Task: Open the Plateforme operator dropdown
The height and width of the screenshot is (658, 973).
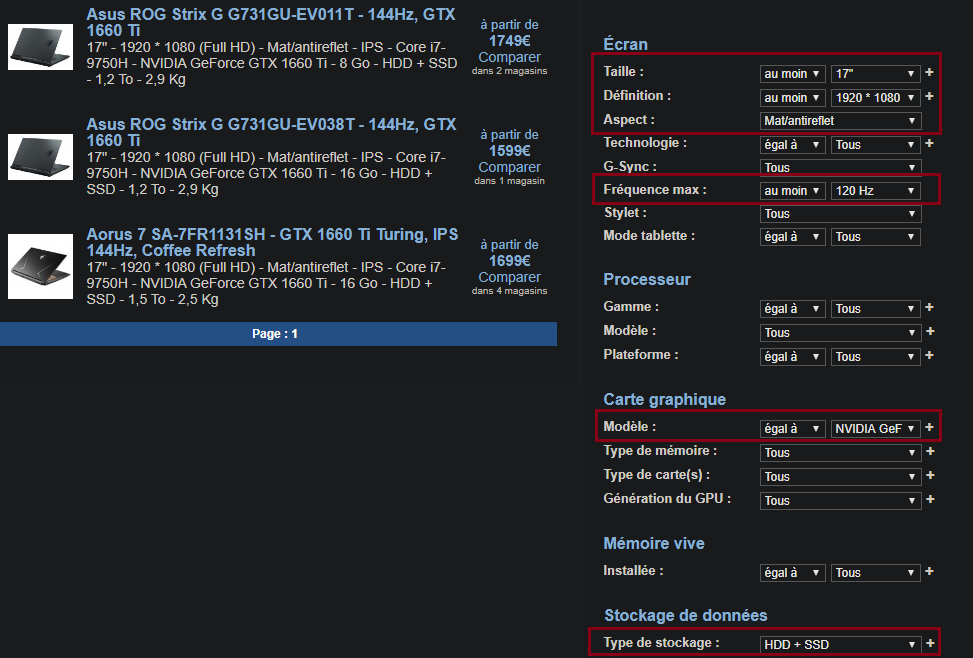Action: coord(792,357)
